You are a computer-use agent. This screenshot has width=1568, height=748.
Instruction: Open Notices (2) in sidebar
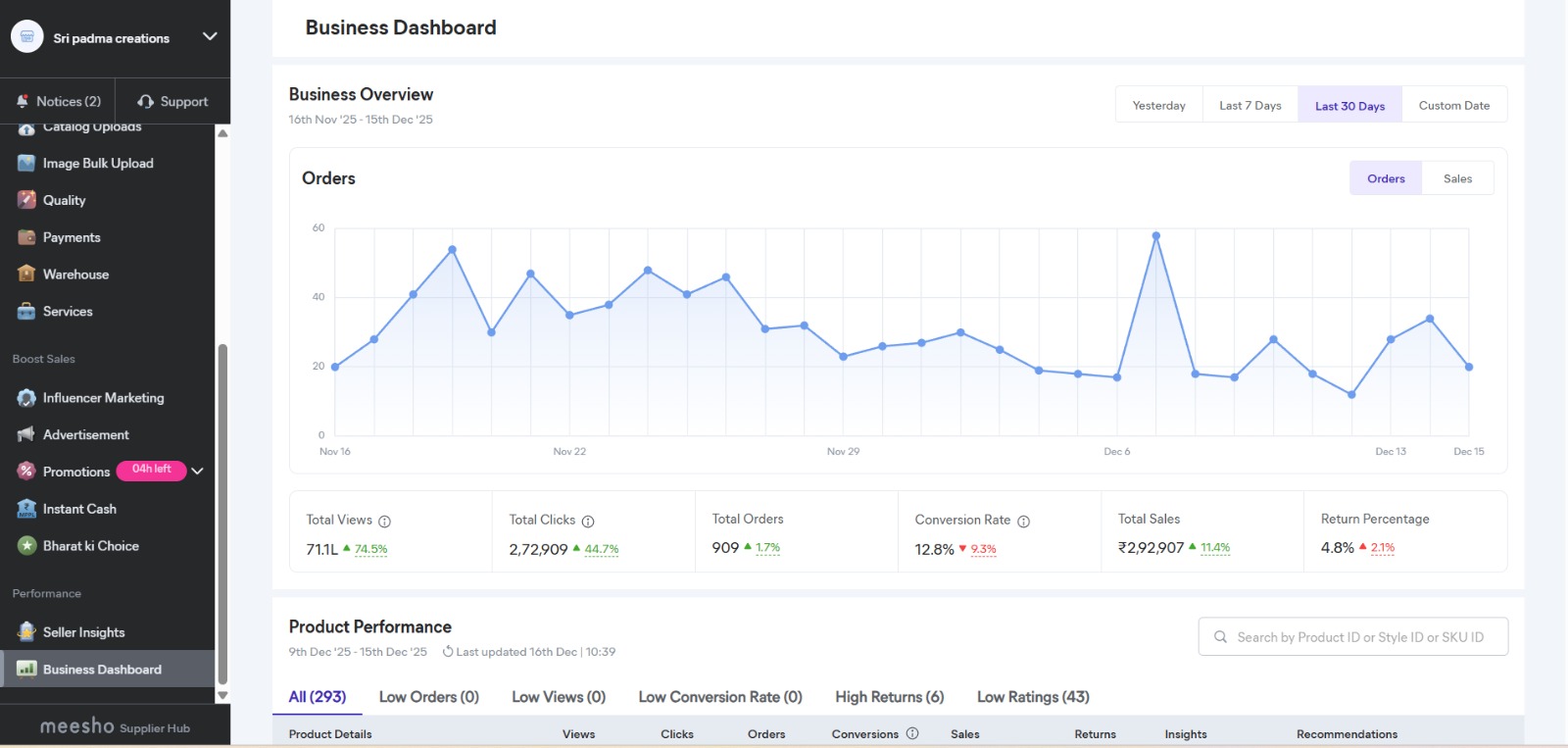point(59,102)
